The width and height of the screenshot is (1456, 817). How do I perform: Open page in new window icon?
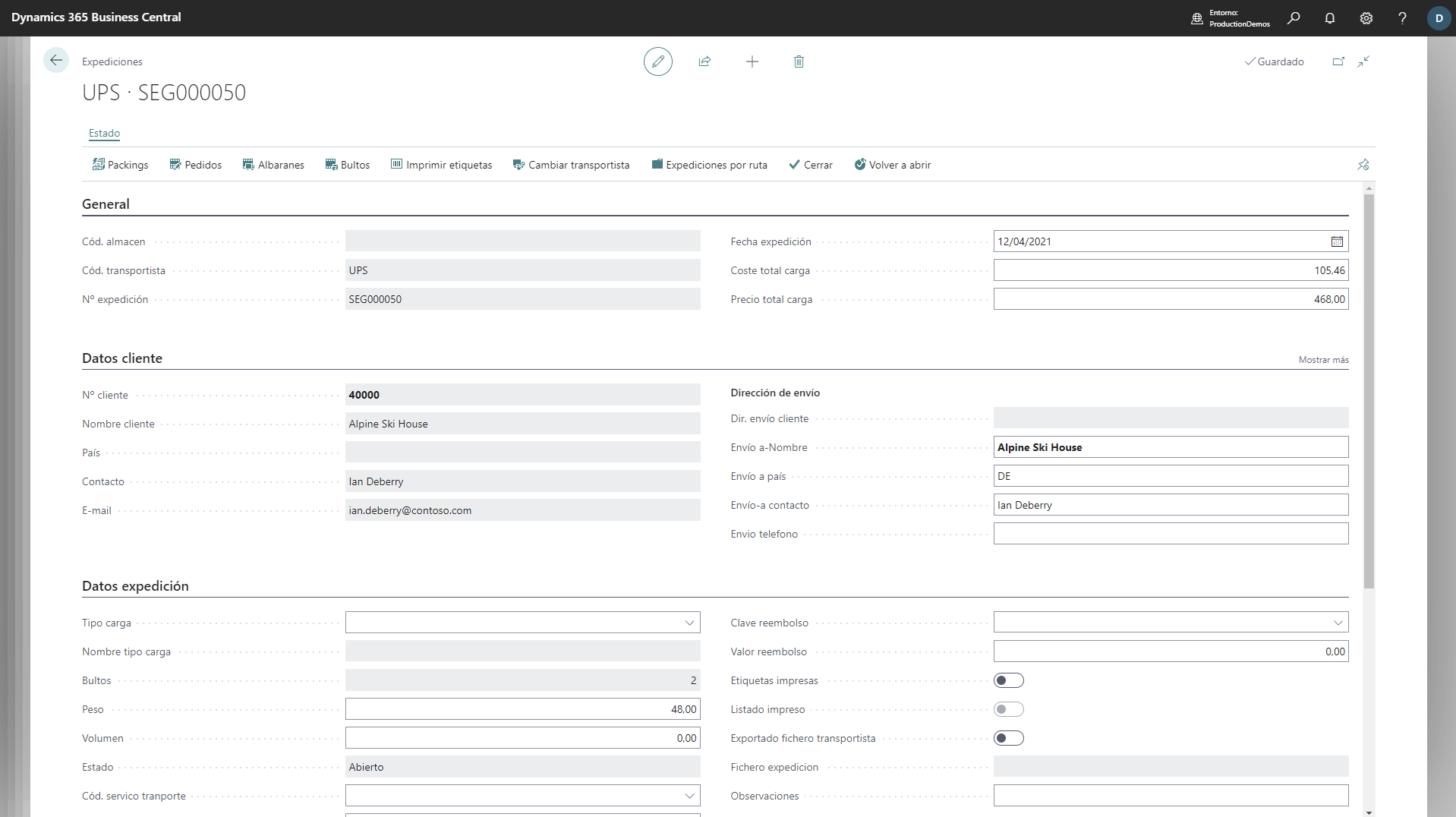[1338, 62]
